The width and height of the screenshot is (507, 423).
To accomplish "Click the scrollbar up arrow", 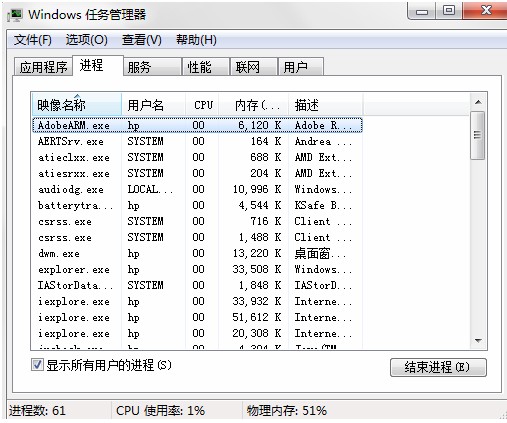I will point(478,102).
